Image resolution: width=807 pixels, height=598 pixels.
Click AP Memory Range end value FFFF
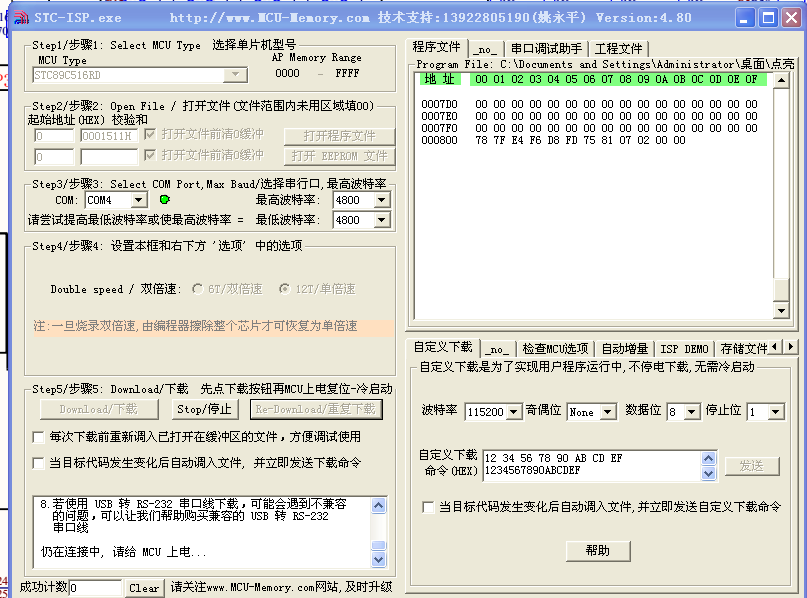pos(347,73)
